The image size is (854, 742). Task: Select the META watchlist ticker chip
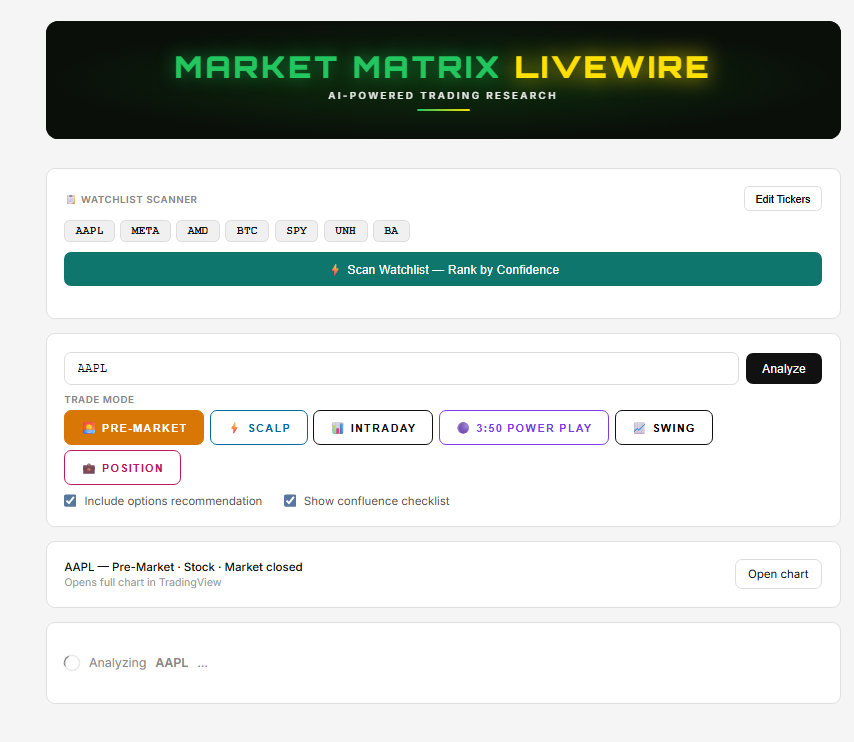coord(145,230)
